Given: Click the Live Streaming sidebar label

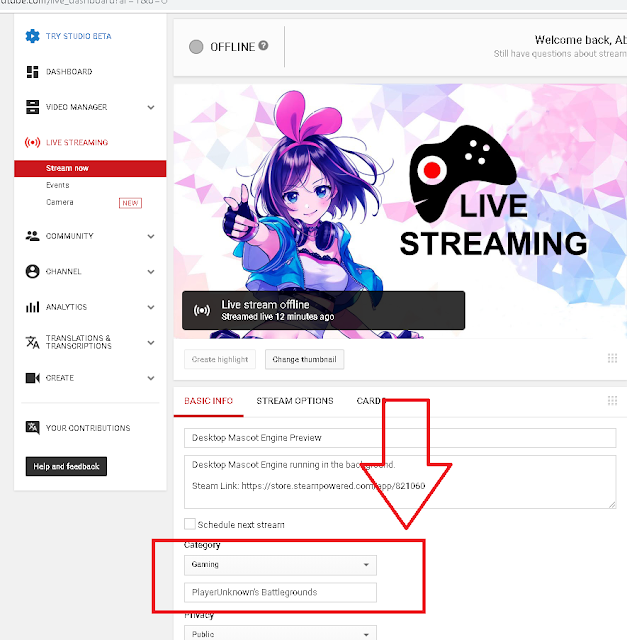Looking at the screenshot, I should coord(77,142).
